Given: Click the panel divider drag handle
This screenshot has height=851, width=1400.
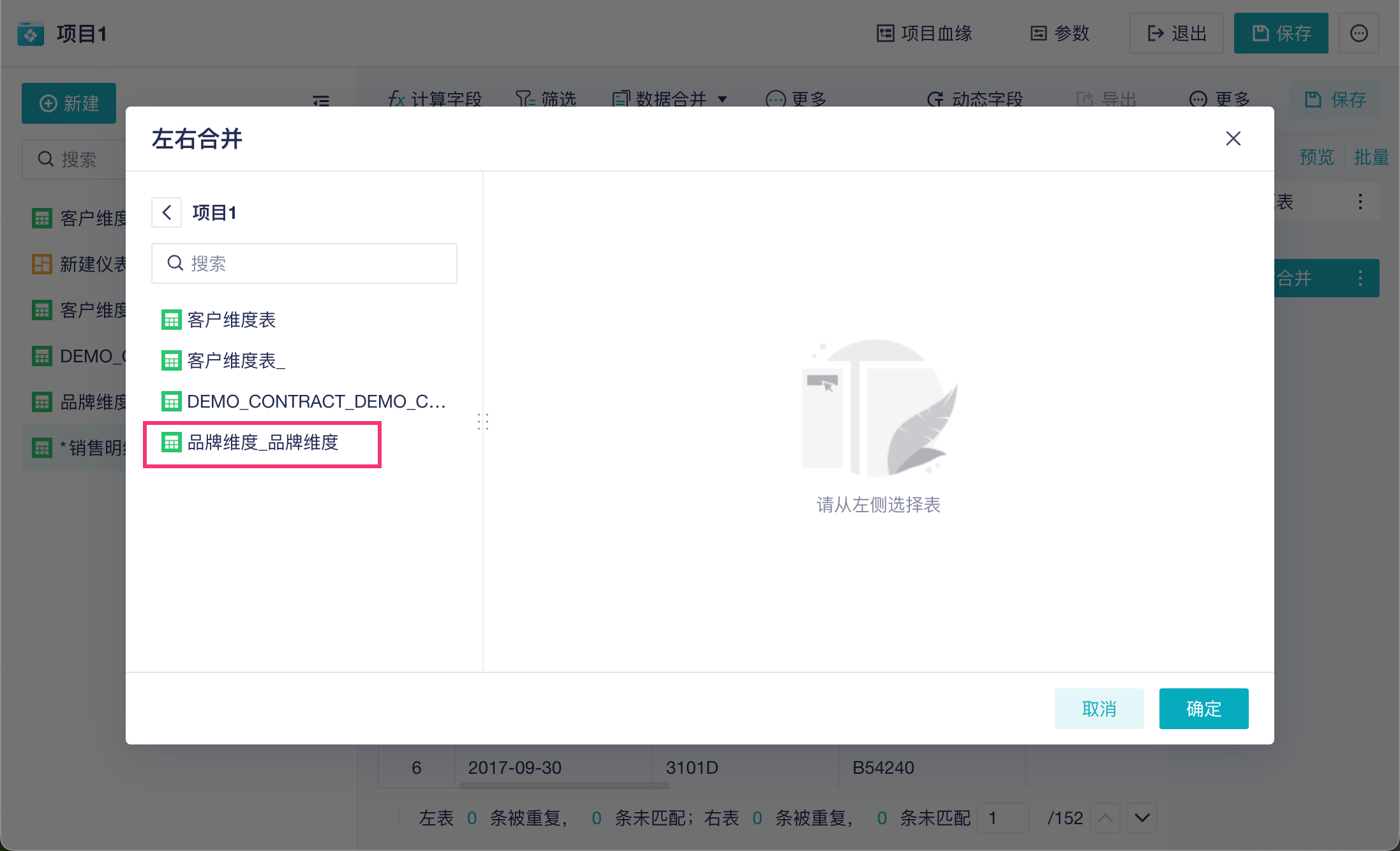Looking at the screenshot, I should tap(483, 422).
